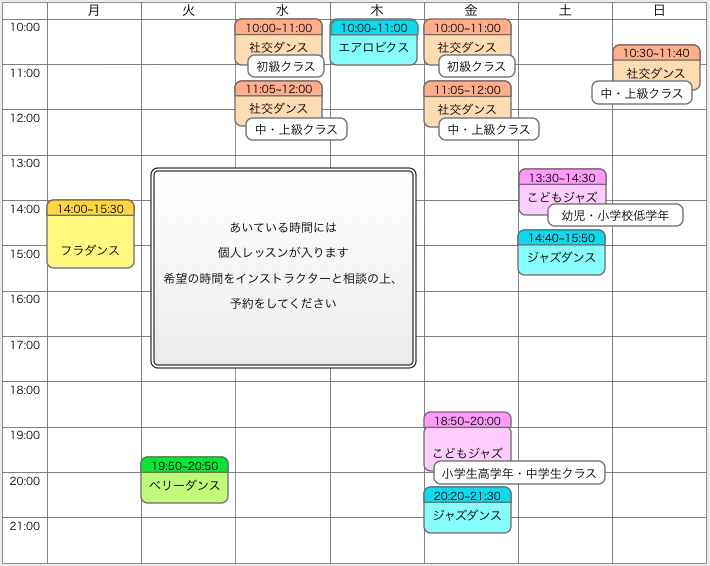Screen dimensions: 710x566
Task: Select Sunday's 中・上級クラス label
Action: [x=643, y=93]
